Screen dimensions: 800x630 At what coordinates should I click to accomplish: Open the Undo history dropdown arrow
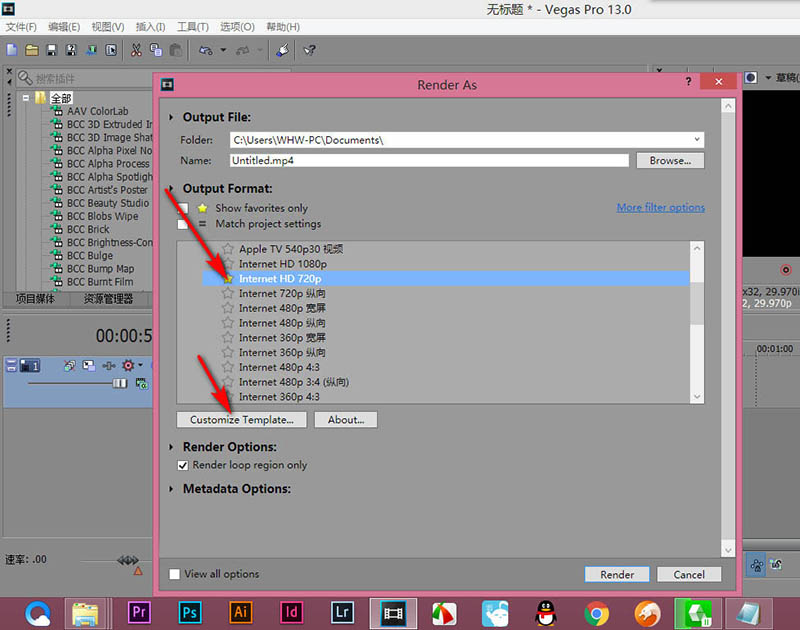tap(223, 50)
